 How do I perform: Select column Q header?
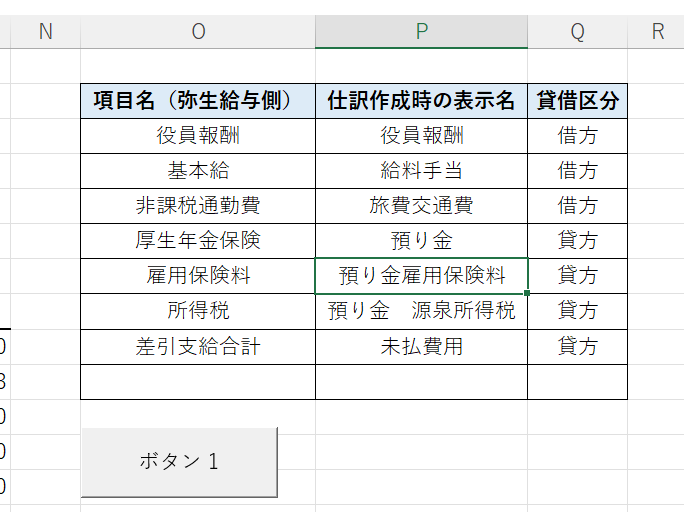click(x=577, y=32)
